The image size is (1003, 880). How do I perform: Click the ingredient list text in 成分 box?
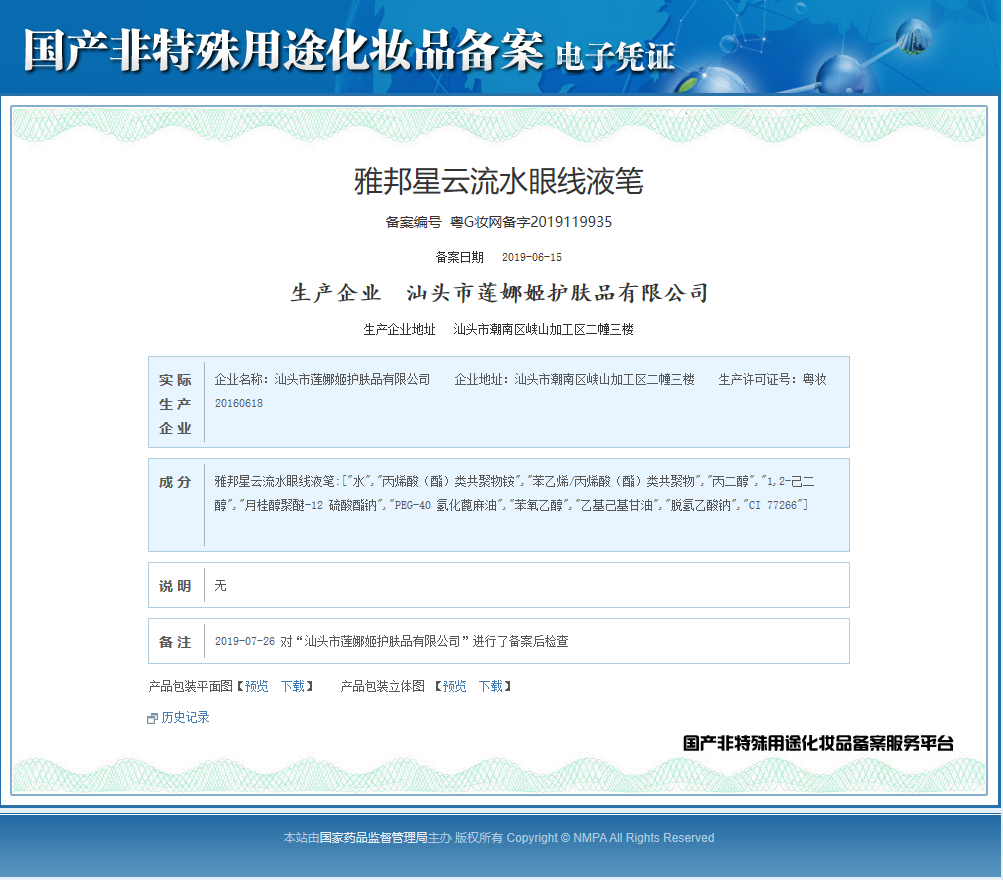(x=514, y=493)
